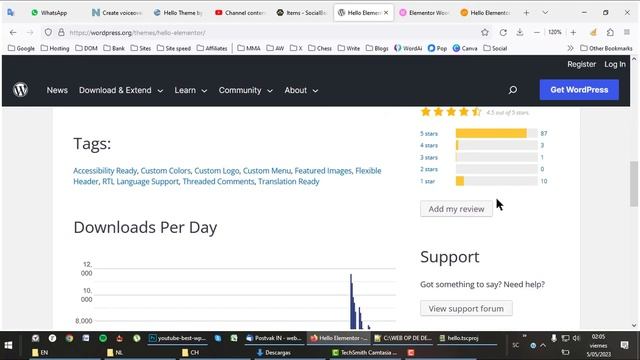
Task: Open the 1 star reviews link
Action: point(427,181)
